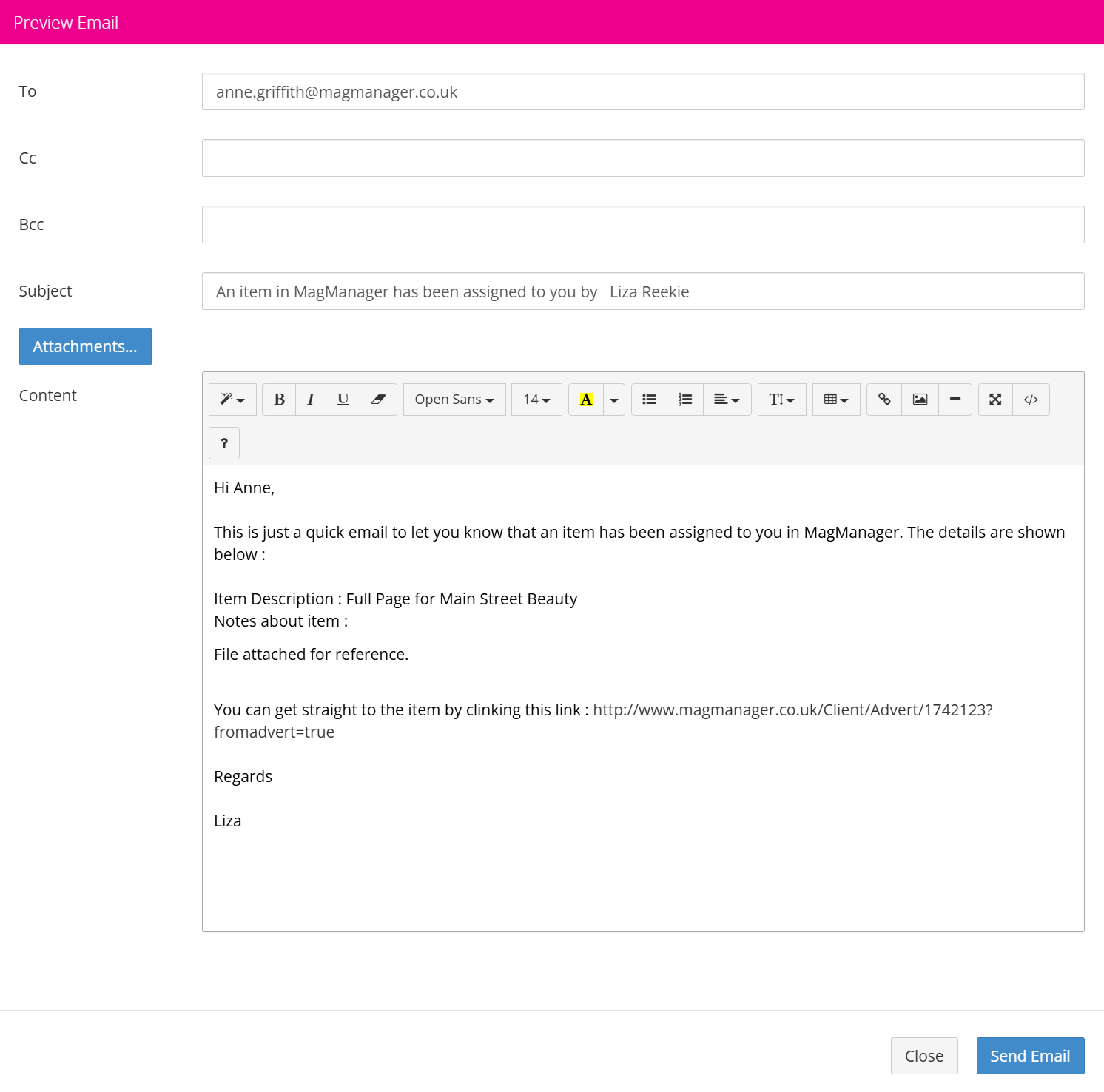Toggle italic formatting

click(311, 400)
